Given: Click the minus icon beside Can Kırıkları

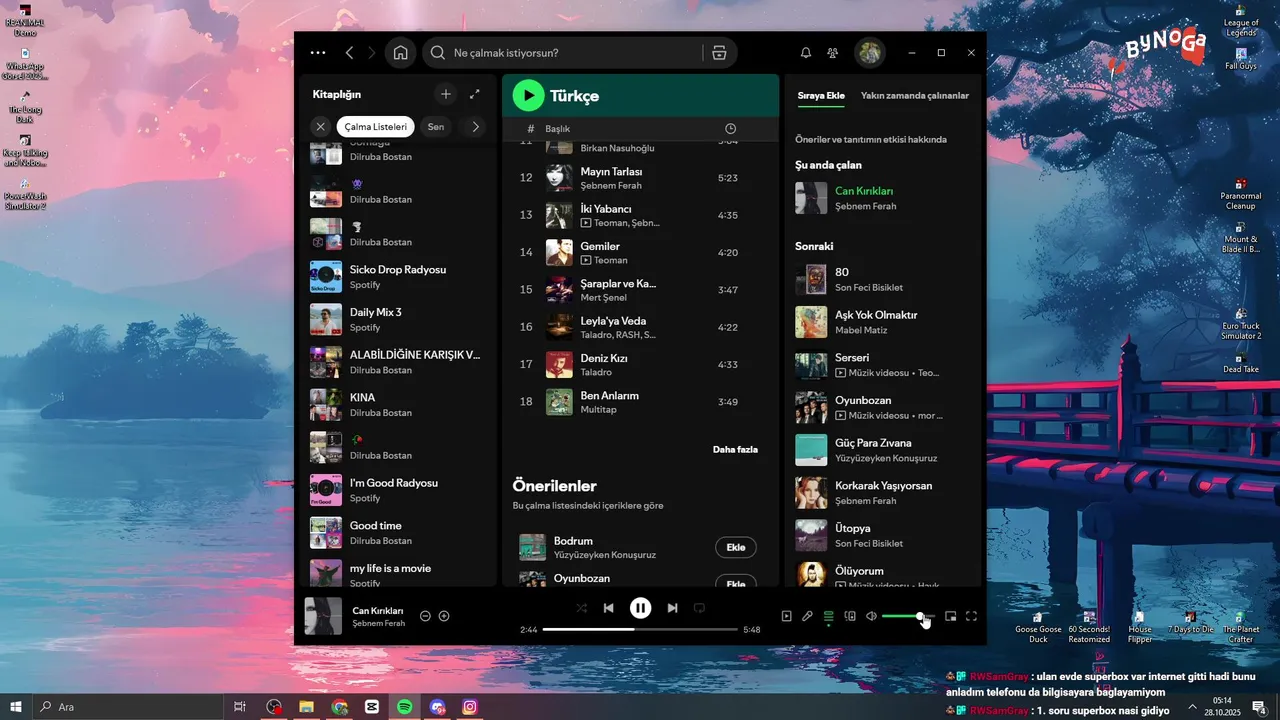Looking at the screenshot, I should pos(425,616).
